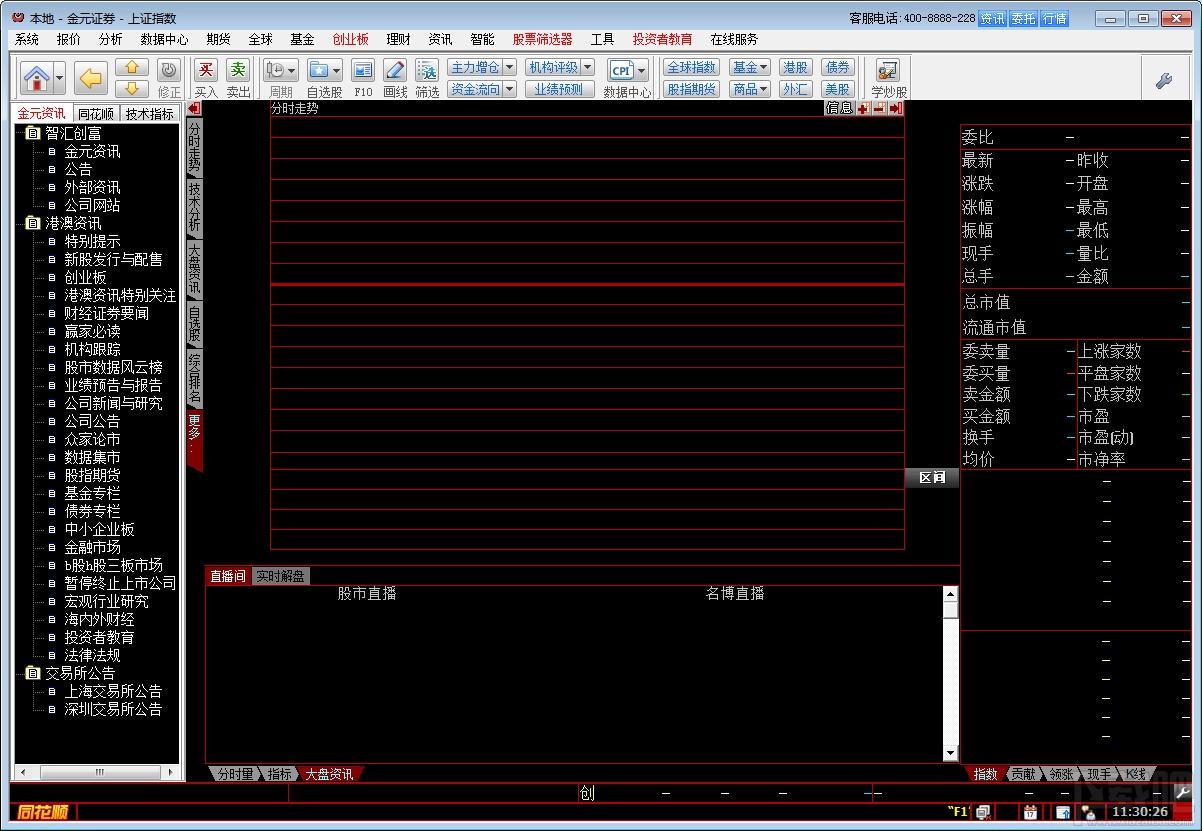Select the 综合排名 vertical tab
The image size is (1202, 831).
click(x=195, y=379)
